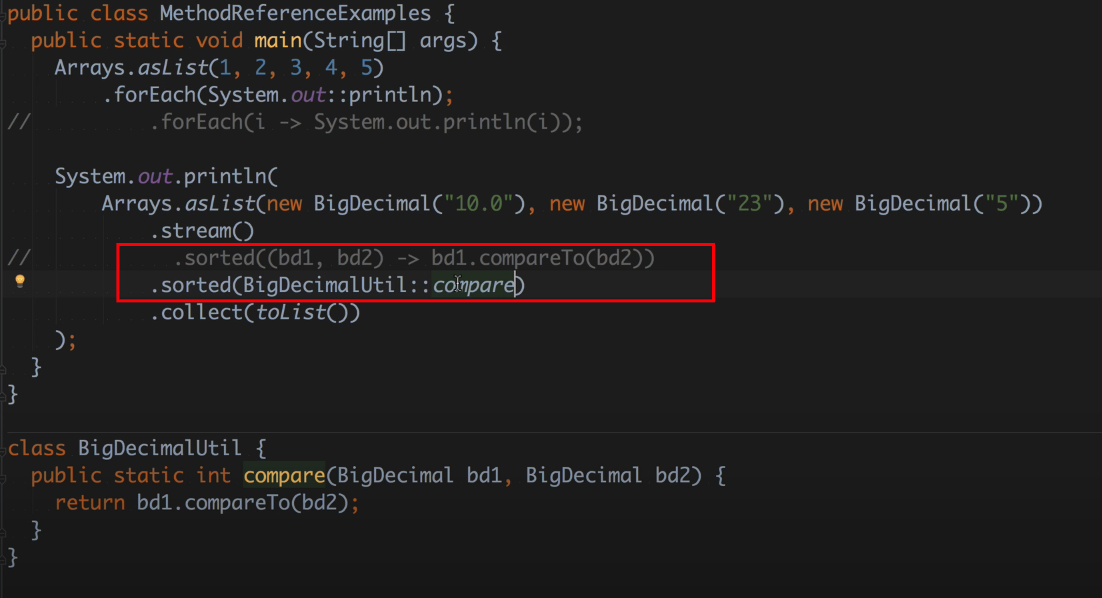Click the BigDecimal bd1 parameter

(419, 476)
